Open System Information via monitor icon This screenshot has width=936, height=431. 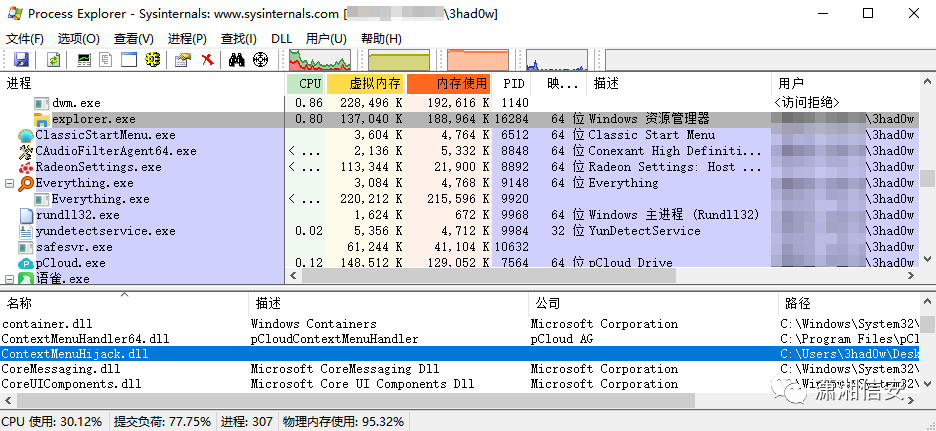84,60
